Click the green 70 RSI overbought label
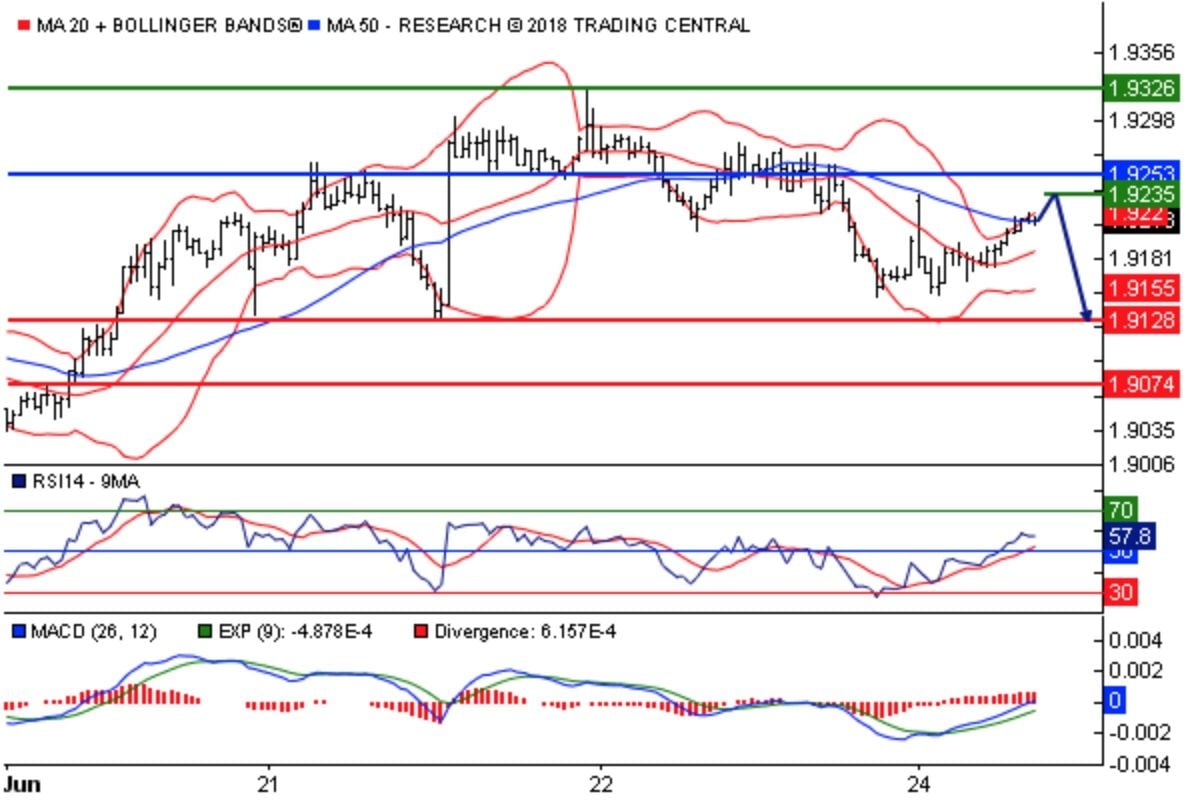 [1119, 510]
